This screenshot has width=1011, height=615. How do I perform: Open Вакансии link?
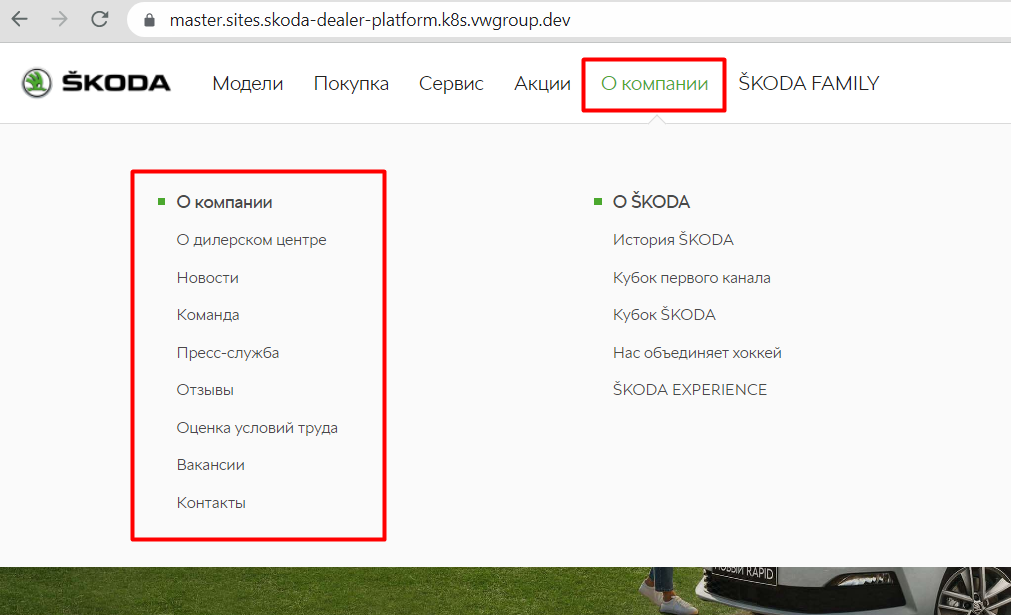(211, 465)
